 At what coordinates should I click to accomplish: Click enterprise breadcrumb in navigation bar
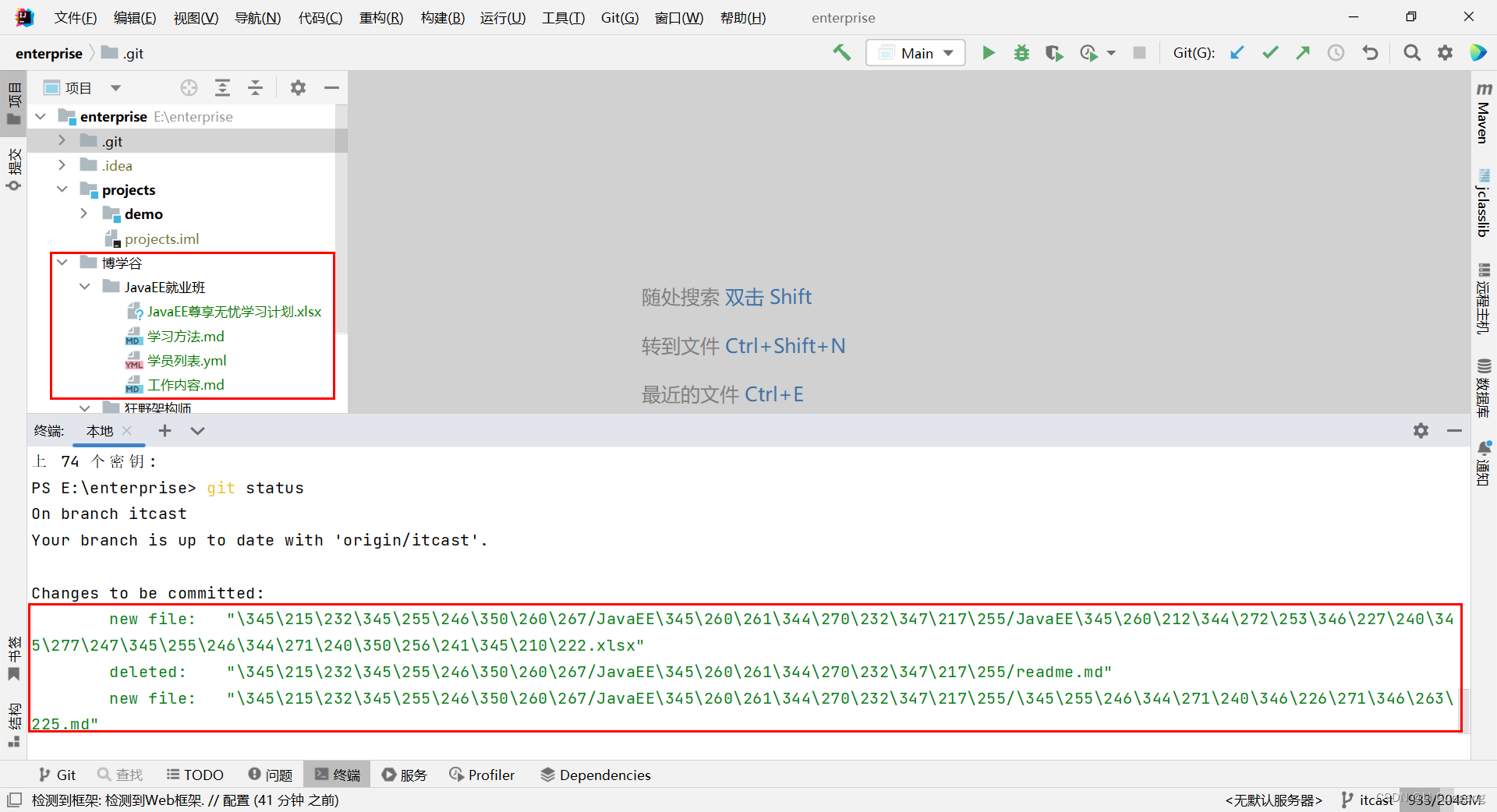[48, 53]
